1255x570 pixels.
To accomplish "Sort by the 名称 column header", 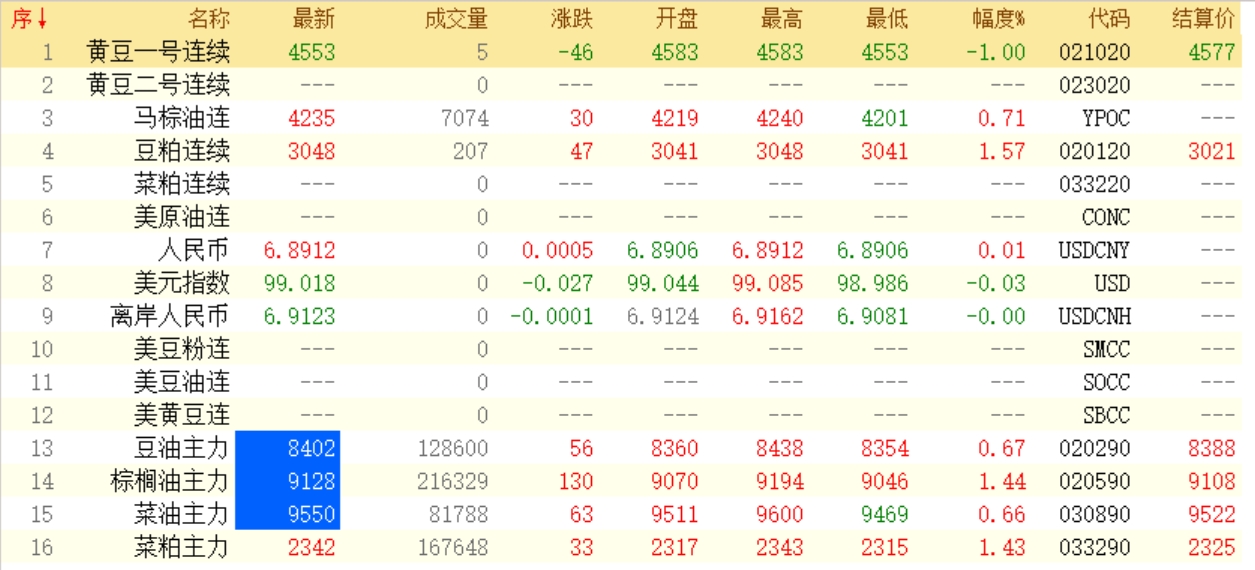I will [x=208, y=19].
